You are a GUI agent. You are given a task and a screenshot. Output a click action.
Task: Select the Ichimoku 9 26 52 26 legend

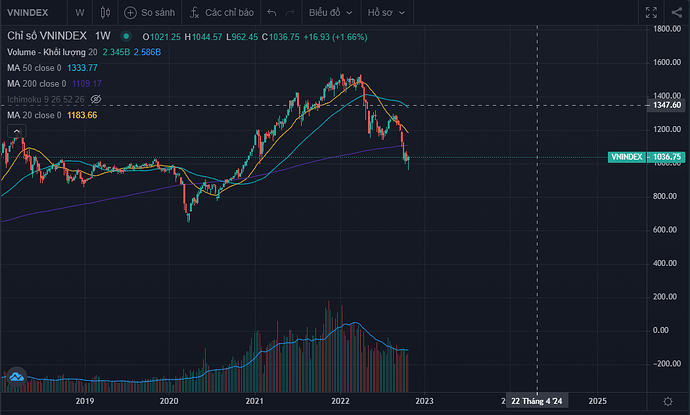46,99
